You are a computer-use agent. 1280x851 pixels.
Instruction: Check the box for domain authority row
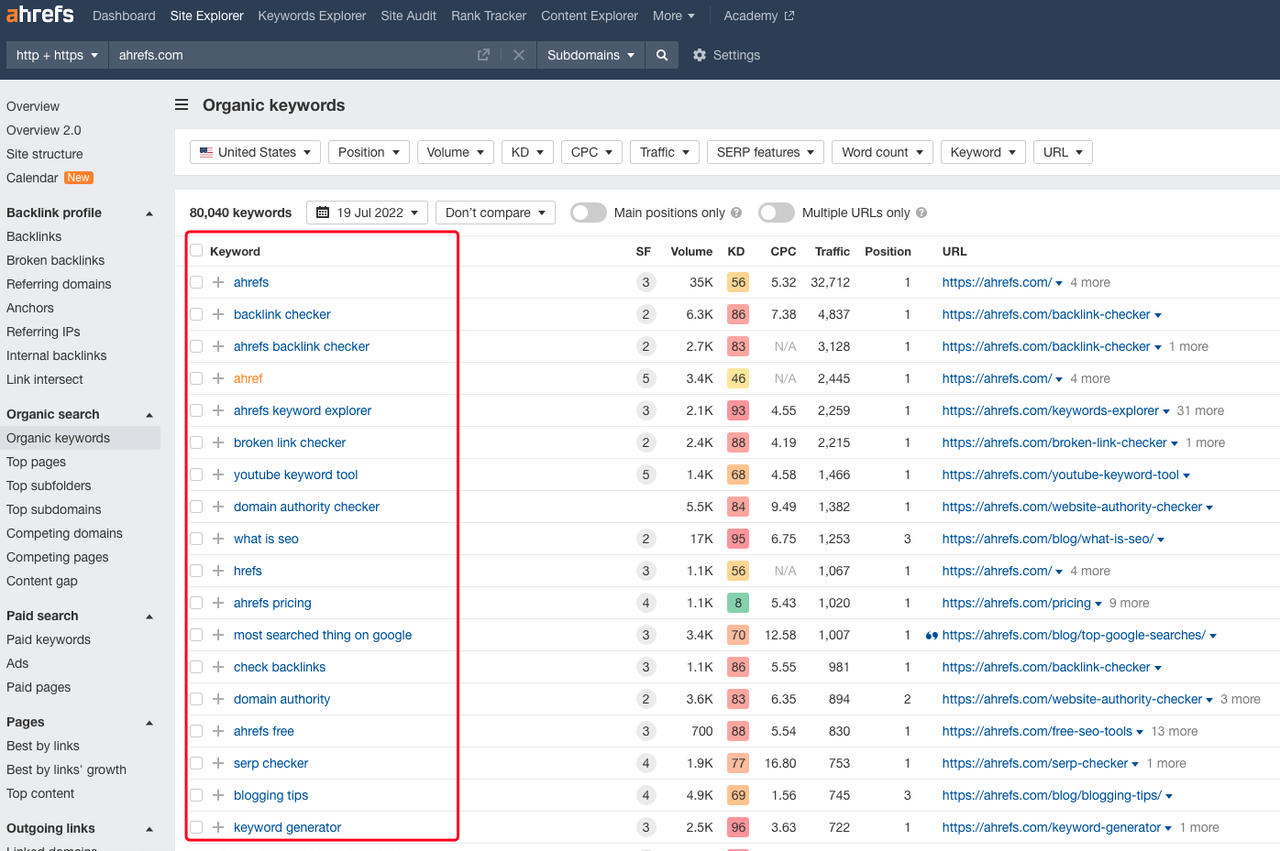(196, 699)
